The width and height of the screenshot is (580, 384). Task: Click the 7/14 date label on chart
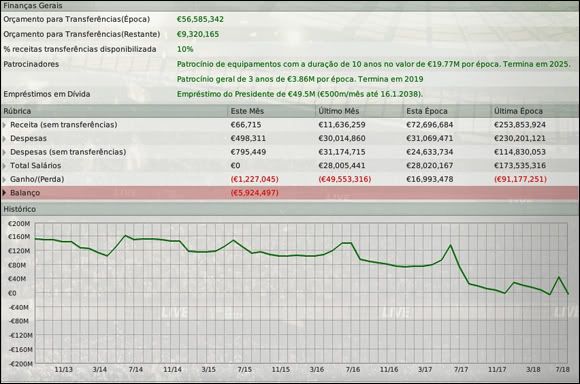(136, 370)
